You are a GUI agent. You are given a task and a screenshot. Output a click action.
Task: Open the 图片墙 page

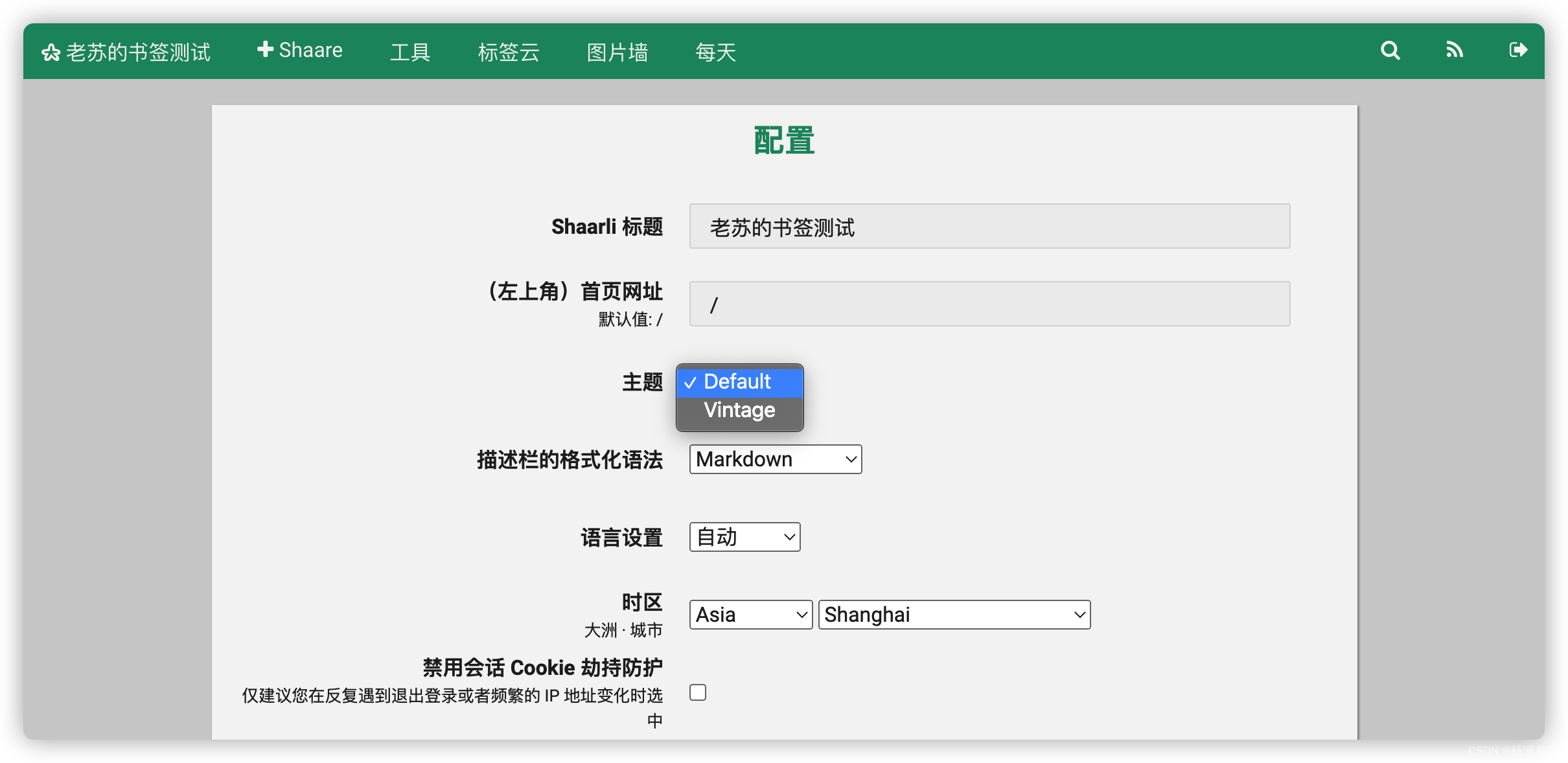pyautogui.click(x=617, y=52)
